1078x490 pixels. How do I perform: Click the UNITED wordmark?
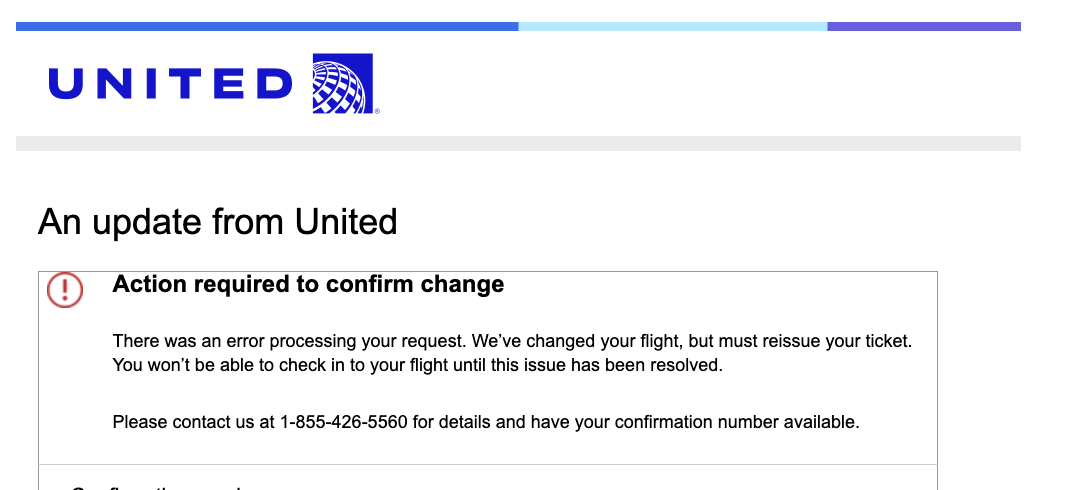(170, 84)
